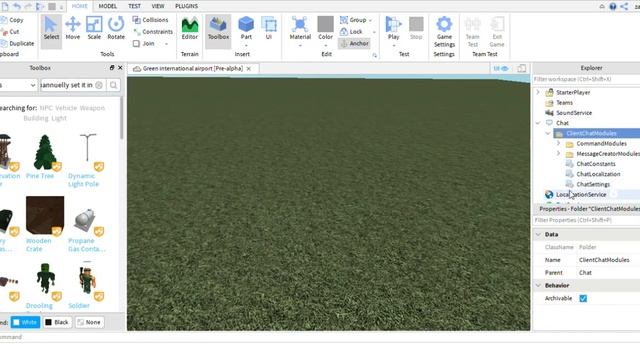Duplicate the selection
This screenshot has height=360, width=640.
pos(18,43)
